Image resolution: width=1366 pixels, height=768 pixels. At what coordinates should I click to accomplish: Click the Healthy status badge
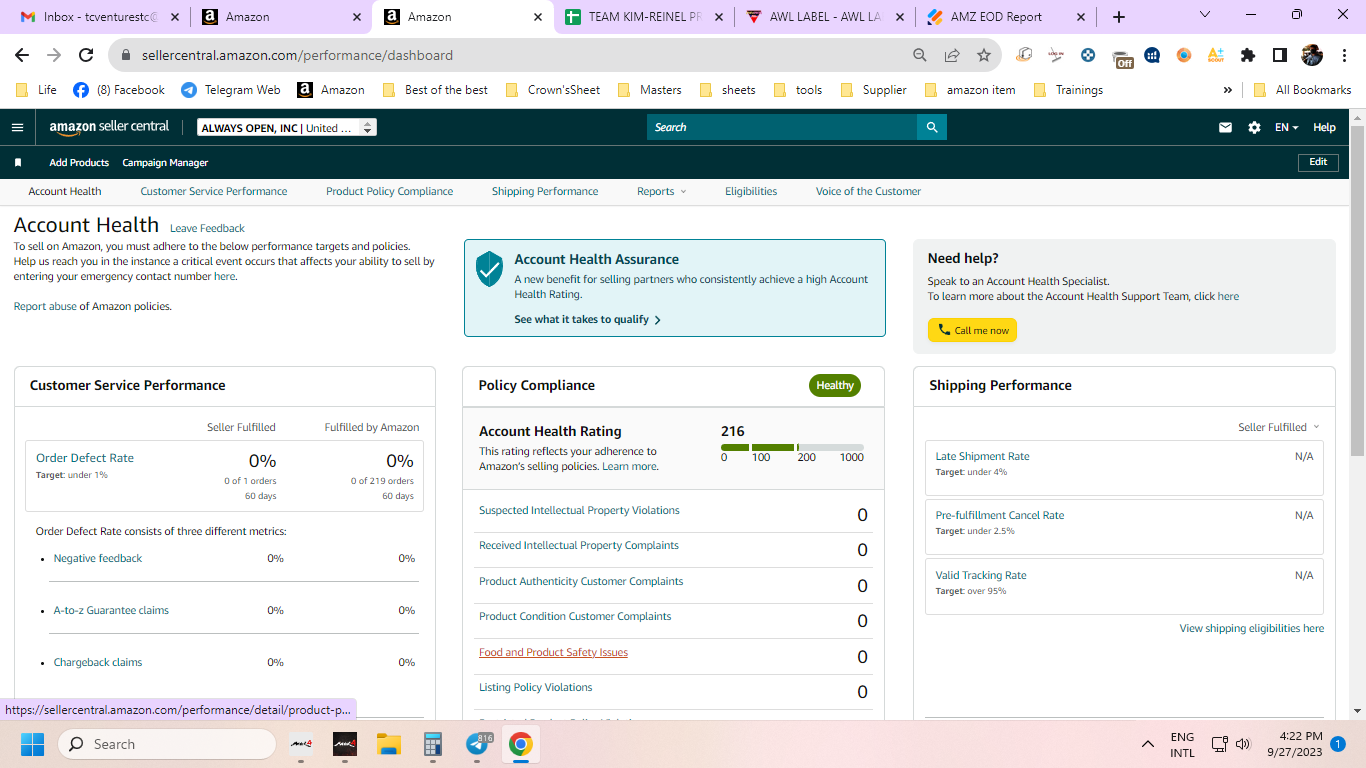[x=835, y=385]
